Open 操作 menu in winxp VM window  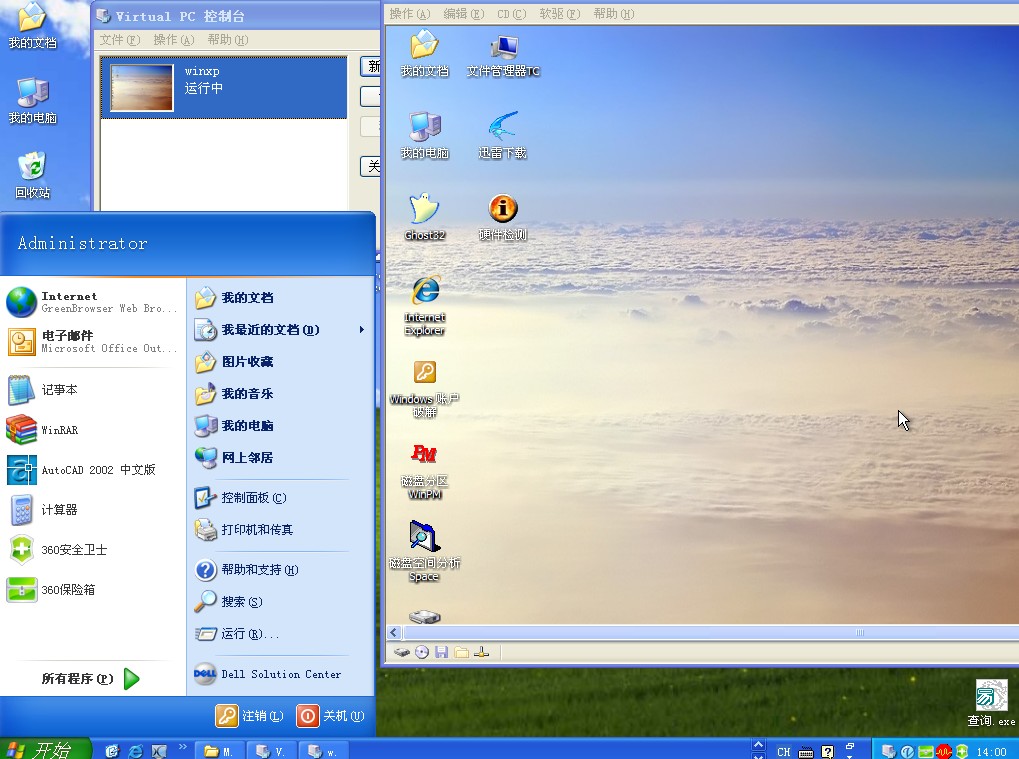click(409, 14)
